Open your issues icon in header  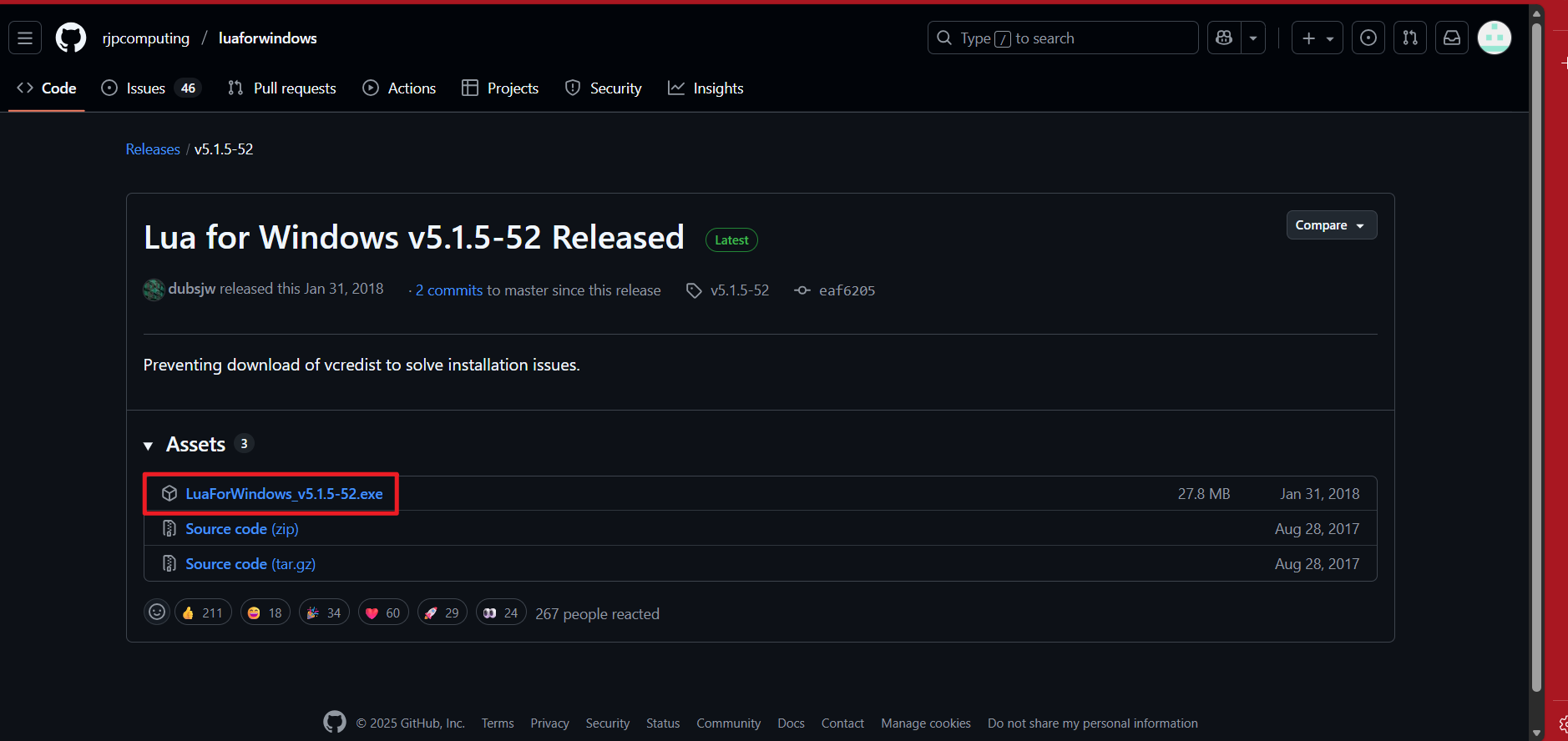pos(1368,38)
